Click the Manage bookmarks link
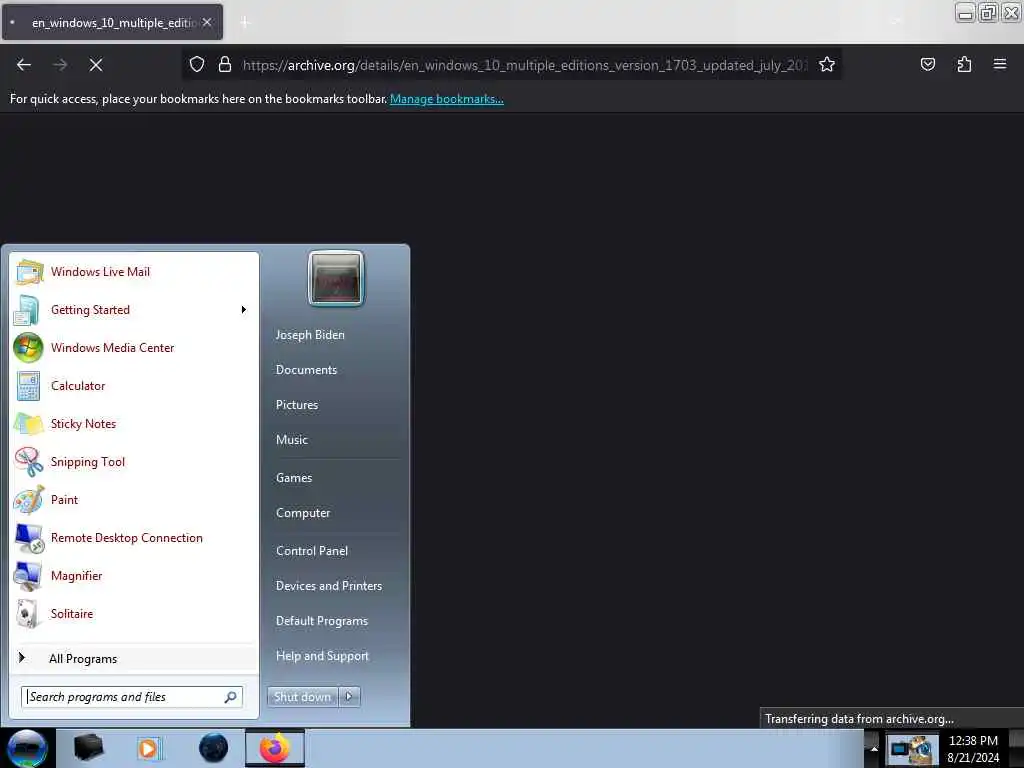The image size is (1024, 768). click(447, 99)
